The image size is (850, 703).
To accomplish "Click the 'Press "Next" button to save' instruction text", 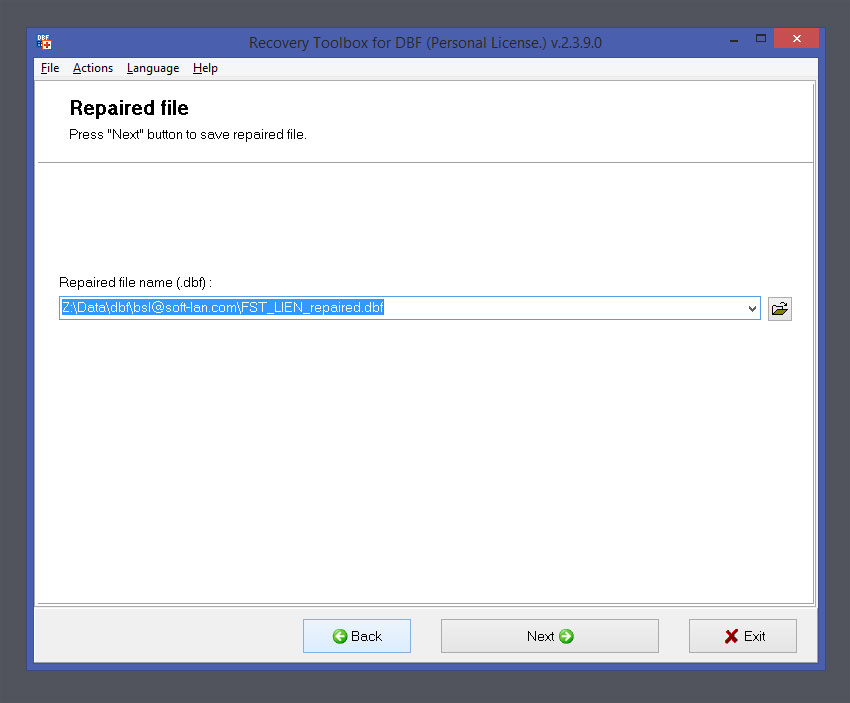I will point(188,134).
